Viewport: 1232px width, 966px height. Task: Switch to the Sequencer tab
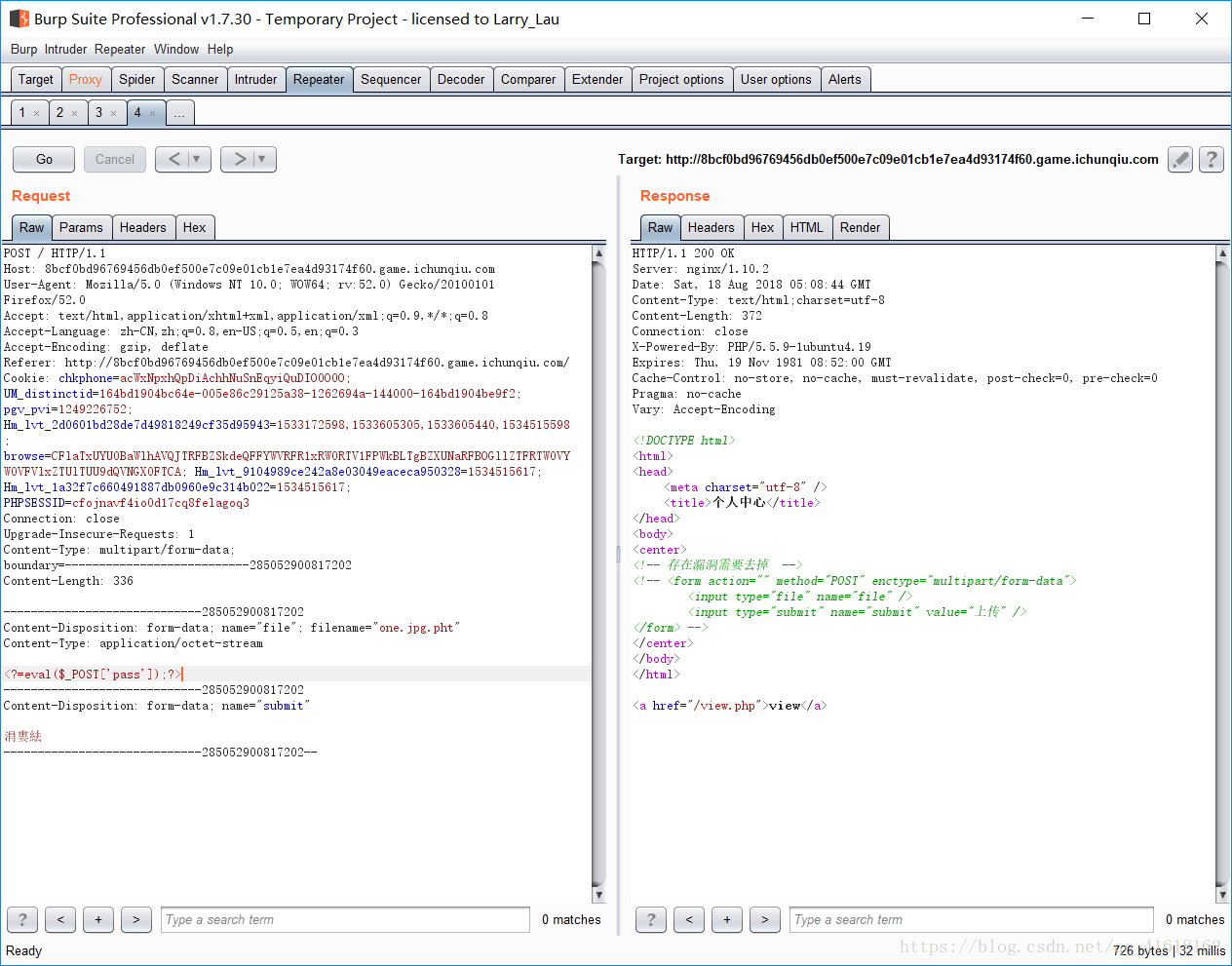391,79
